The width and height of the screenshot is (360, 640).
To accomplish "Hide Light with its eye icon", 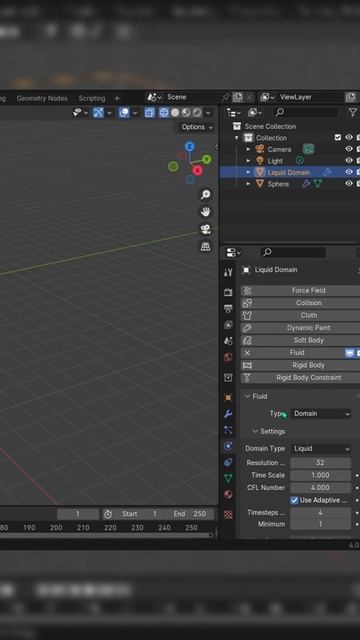I will coord(349,160).
